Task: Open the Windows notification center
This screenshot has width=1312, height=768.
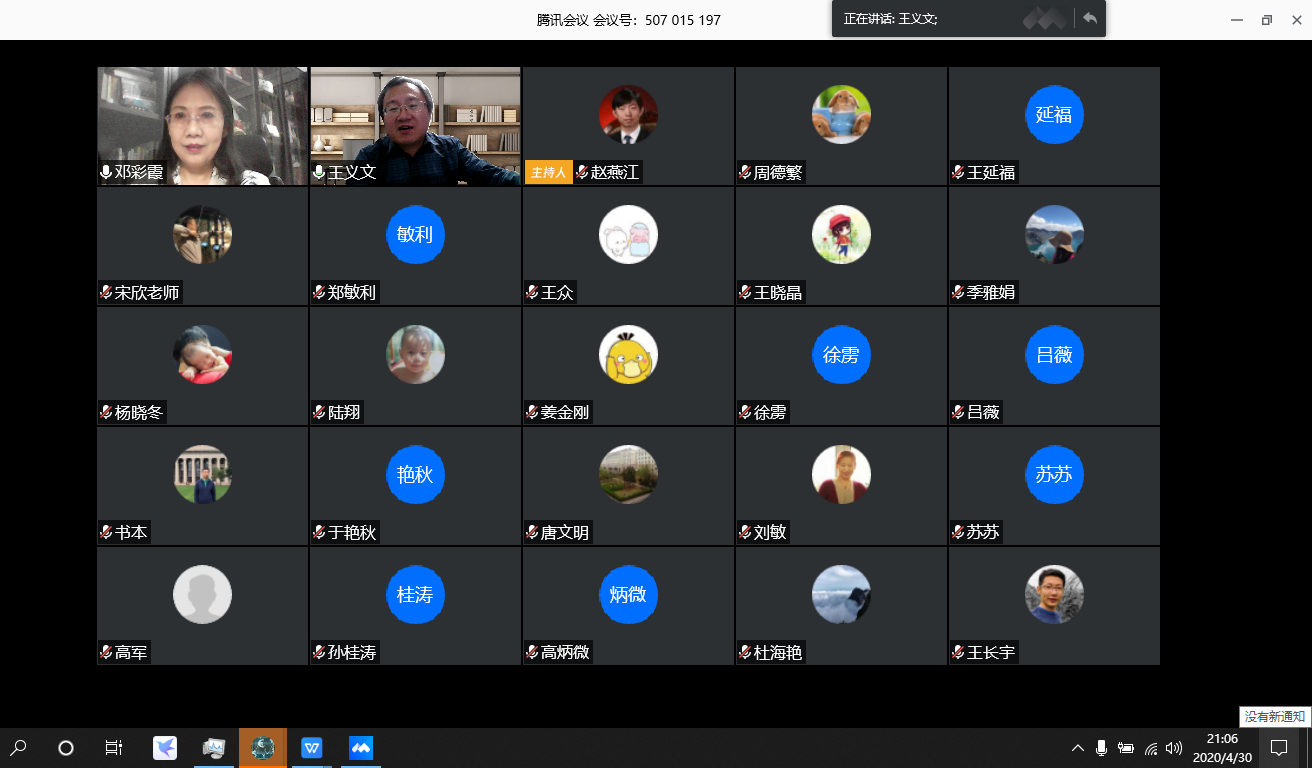Action: coord(1278,747)
